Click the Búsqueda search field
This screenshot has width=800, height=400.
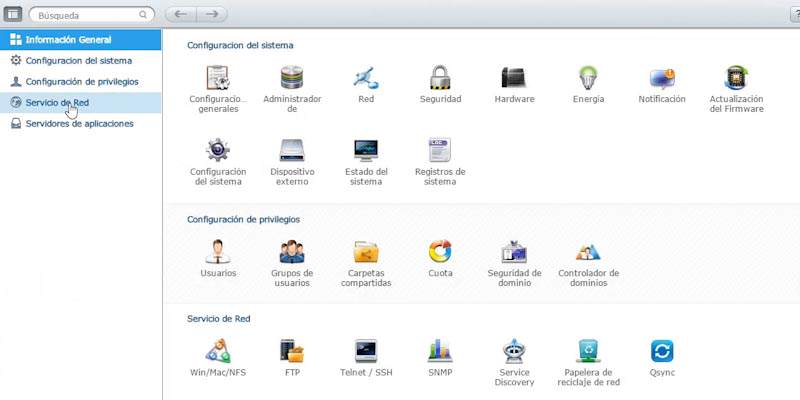click(x=92, y=15)
